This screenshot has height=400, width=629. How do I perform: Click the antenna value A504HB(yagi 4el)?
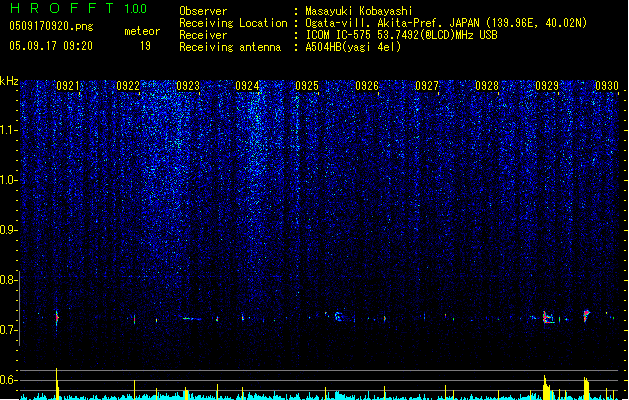point(353,47)
